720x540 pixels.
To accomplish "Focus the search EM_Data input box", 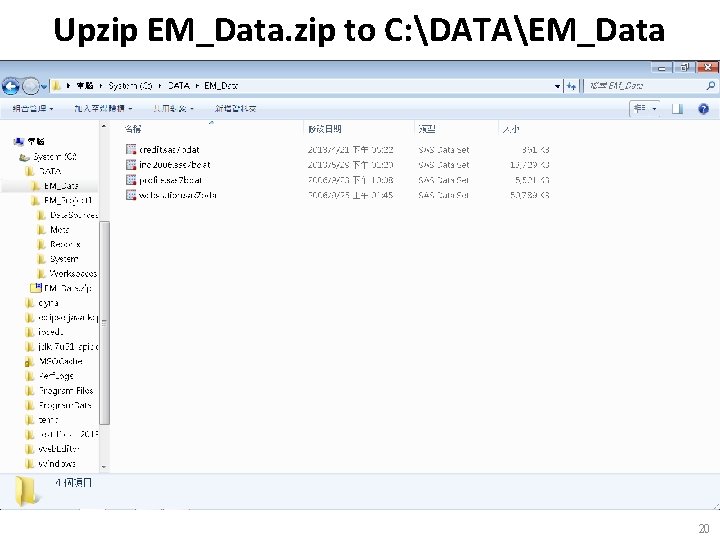I will pyautogui.click(x=645, y=86).
